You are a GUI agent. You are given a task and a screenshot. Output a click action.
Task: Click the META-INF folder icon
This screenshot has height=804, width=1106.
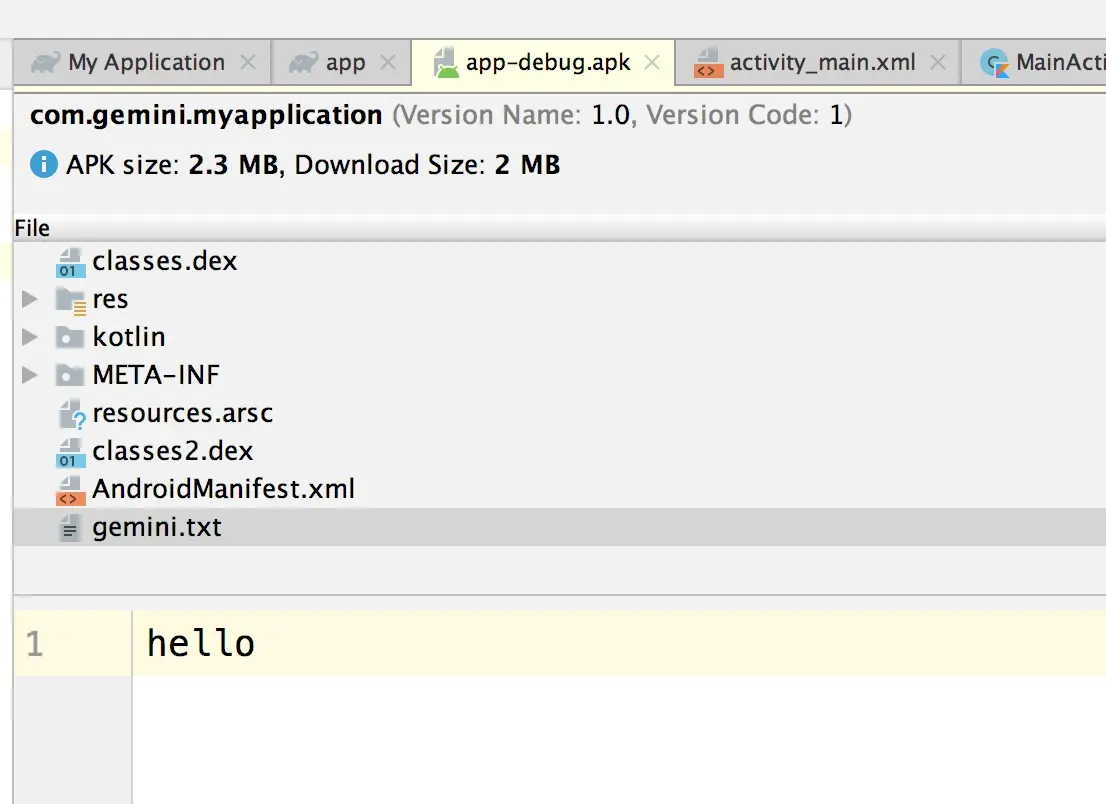(x=70, y=375)
